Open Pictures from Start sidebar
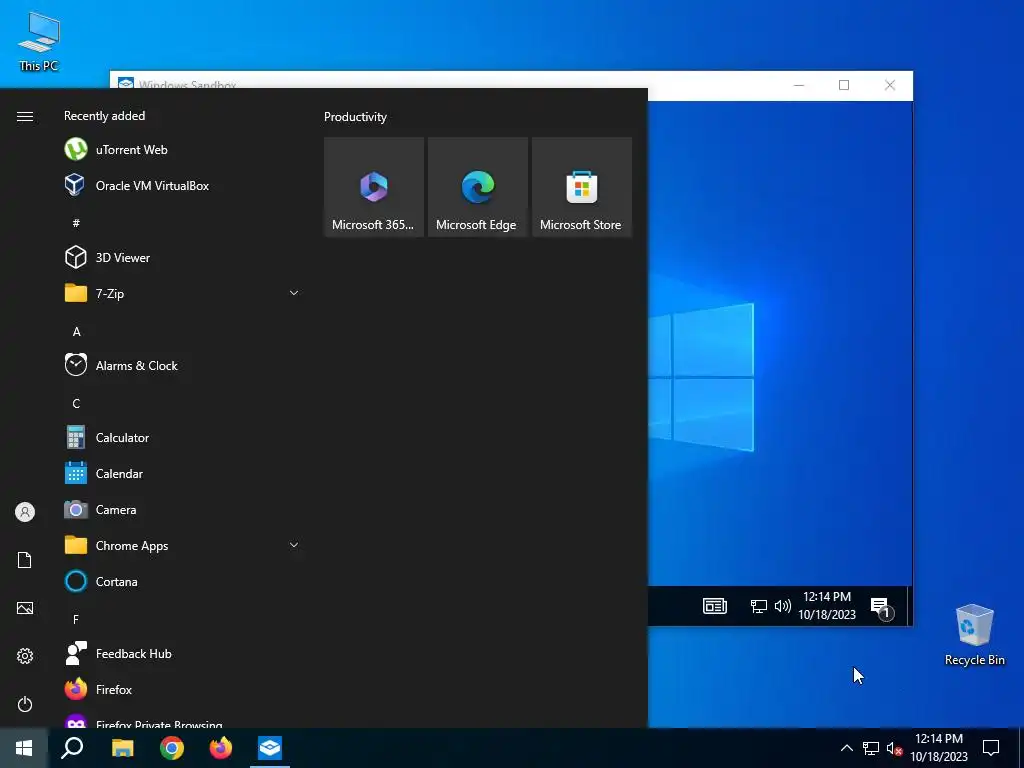Image resolution: width=1024 pixels, height=768 pixels. point(25,608)
